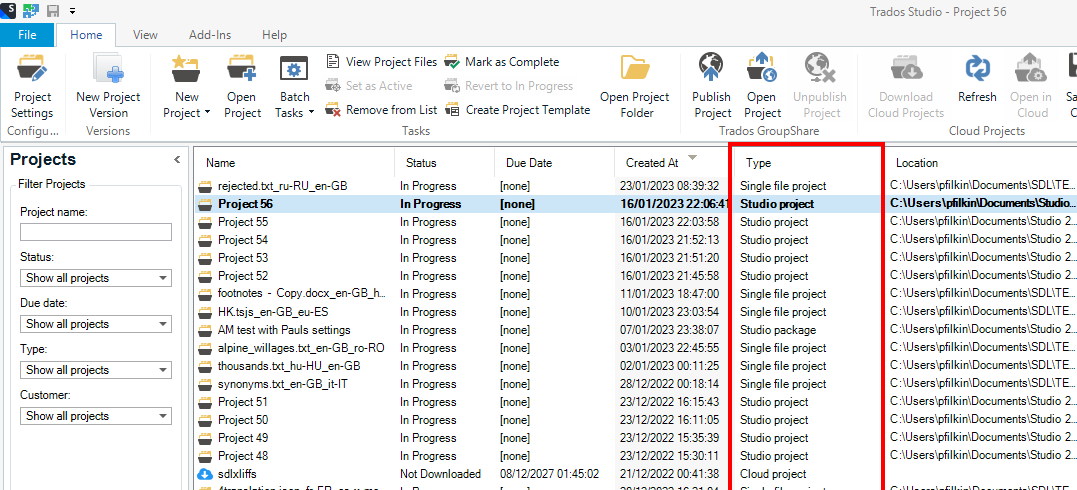Image resolution: width=1077 pixels, height=490 pixels.
Task: Open the File tab
Action: pyautogui.click(x=27, y=35)
